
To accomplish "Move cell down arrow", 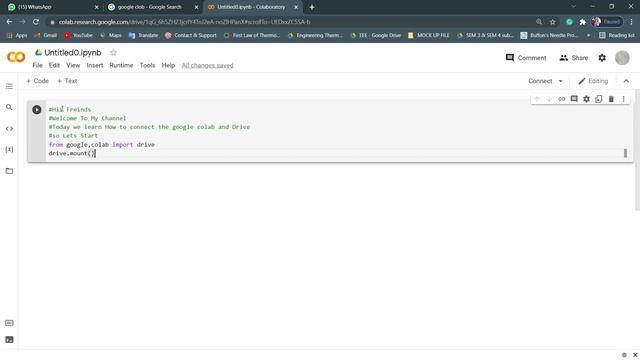I will tap(549, 99).
